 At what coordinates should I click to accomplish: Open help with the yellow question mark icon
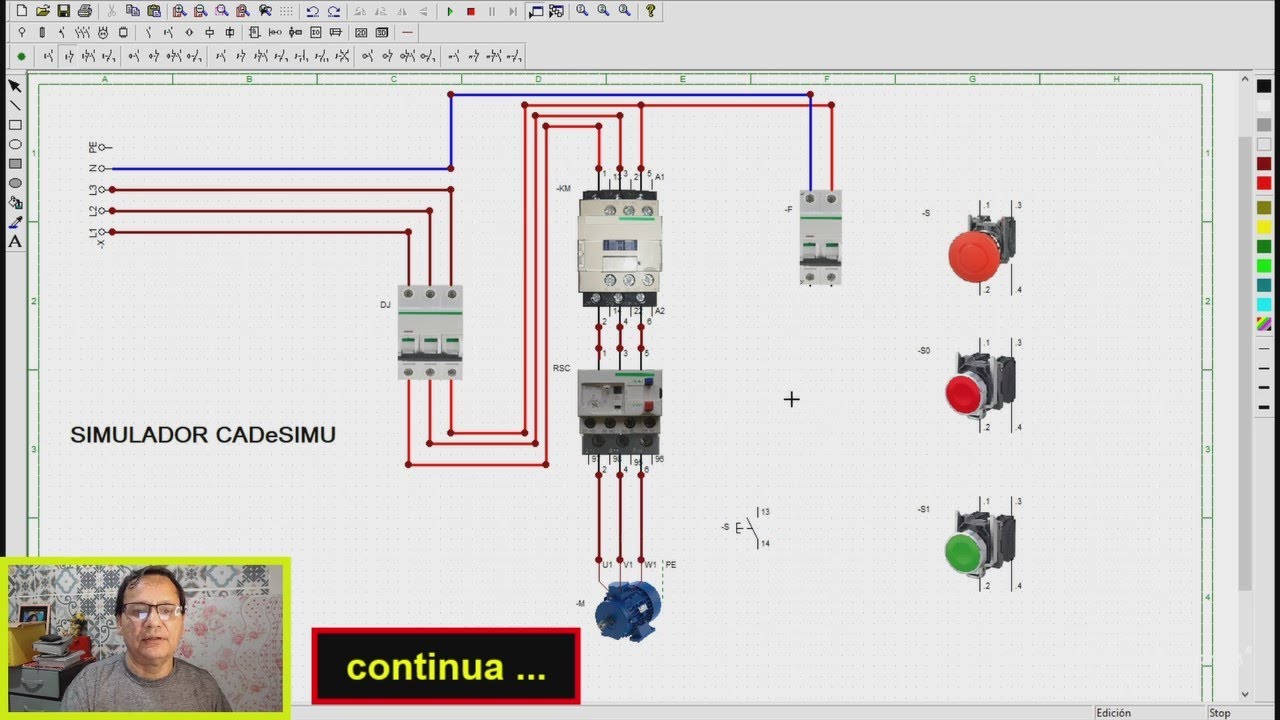point(650,11)
